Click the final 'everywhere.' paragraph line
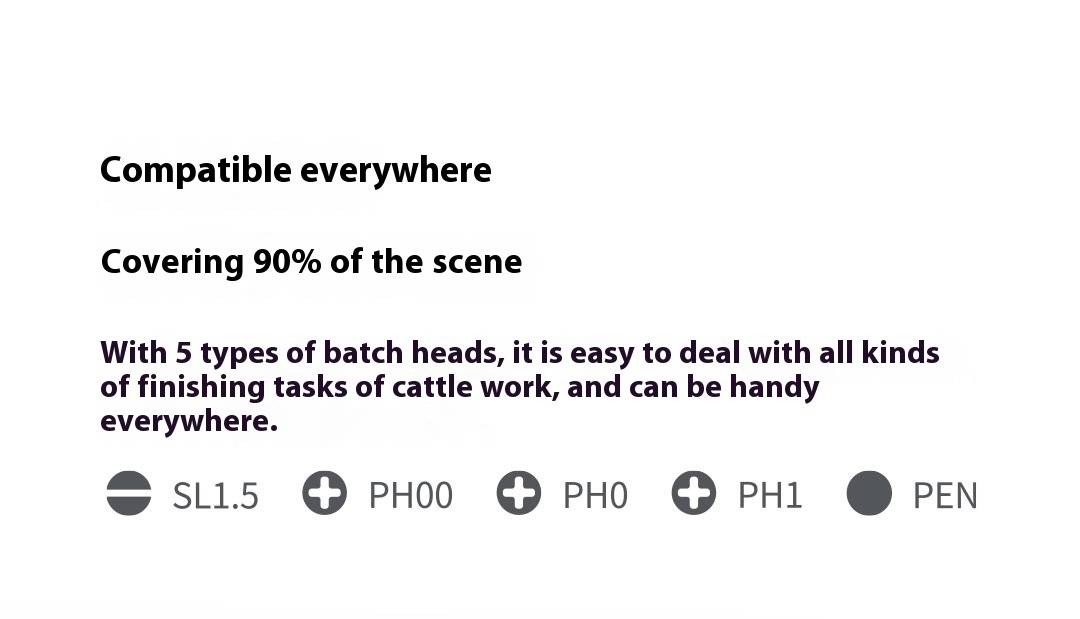This screenshot has width=1080, height=619. point(189,421)
